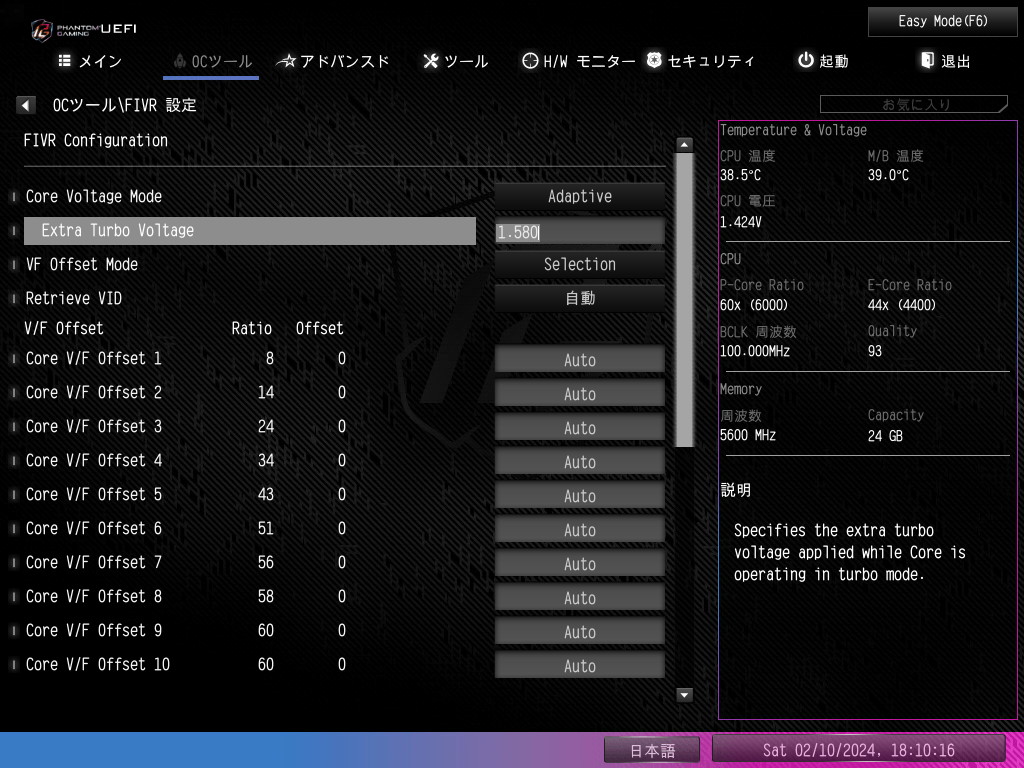Open the 起動 boot tab
1024x768 pixels.
(823, 61)
